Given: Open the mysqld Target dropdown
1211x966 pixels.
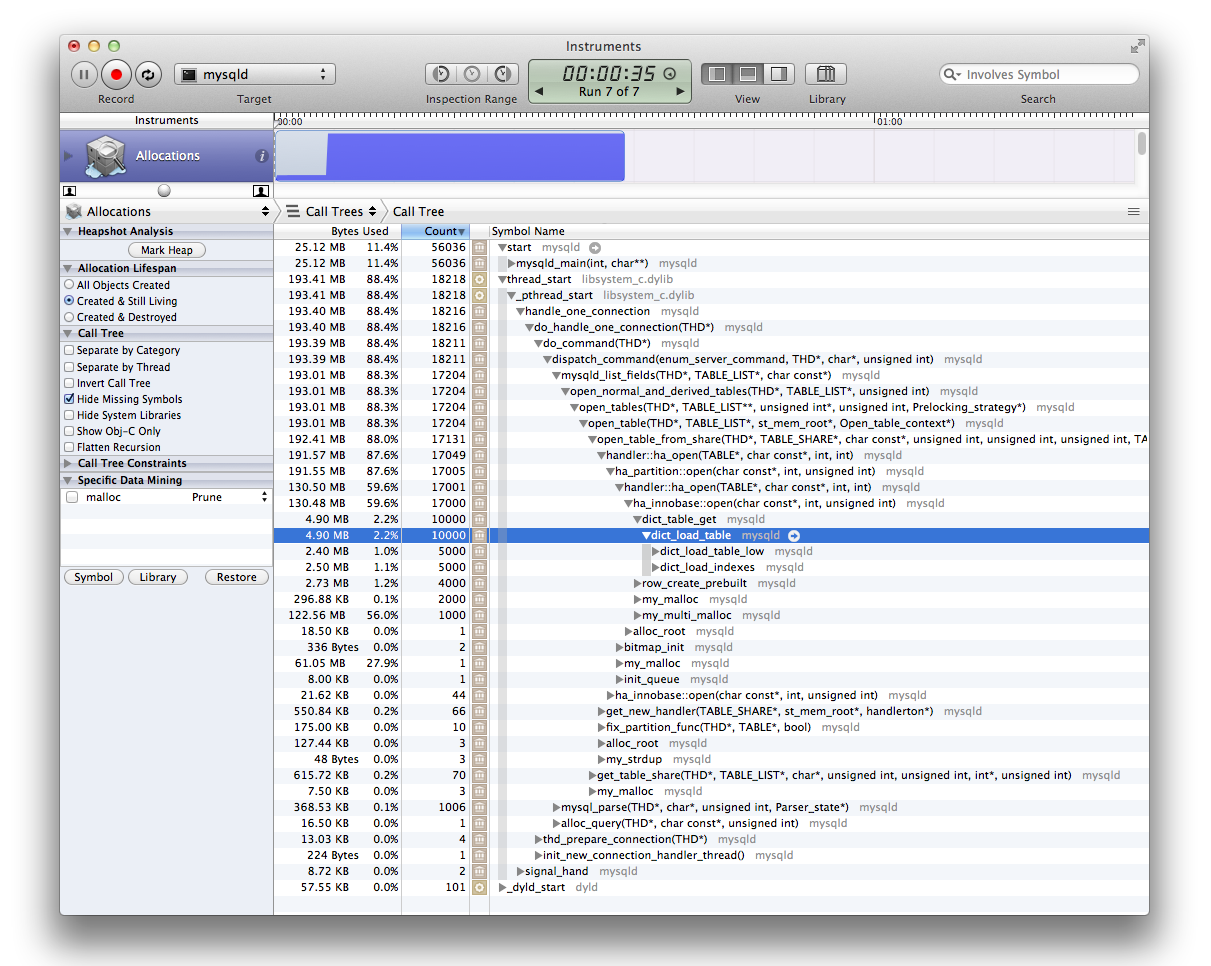Looking at the screenshot, I should tap(255, 74).
